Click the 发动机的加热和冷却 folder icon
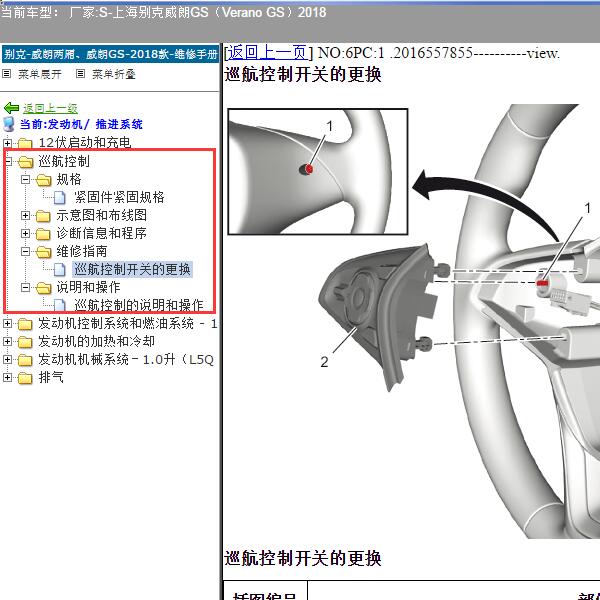The image size is (600, 600). tap(25, 342)
